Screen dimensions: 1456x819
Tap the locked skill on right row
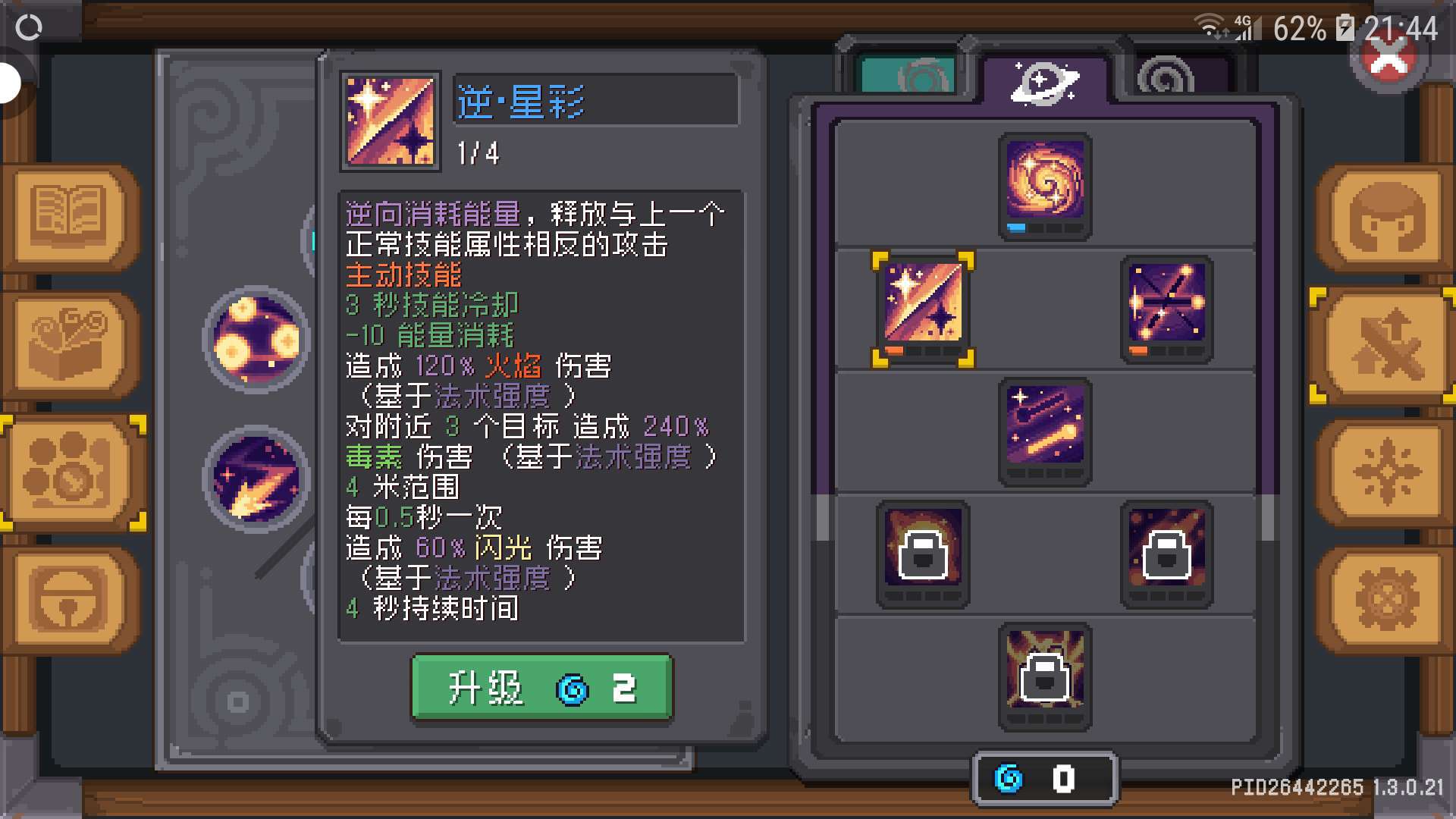coord(1166,554)
